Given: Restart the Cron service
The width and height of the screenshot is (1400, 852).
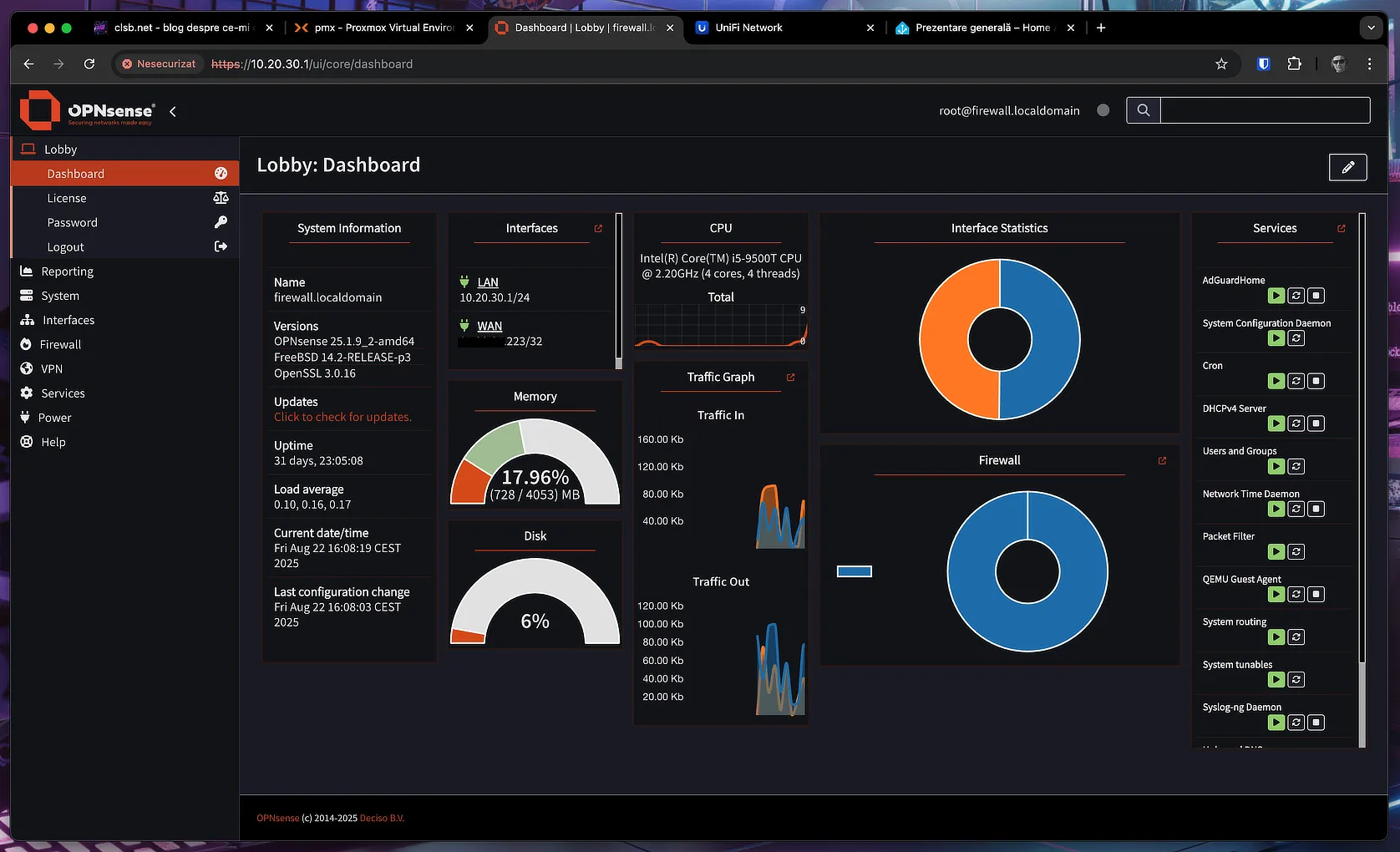Looking at the screenshot, I should [1296, 381].
